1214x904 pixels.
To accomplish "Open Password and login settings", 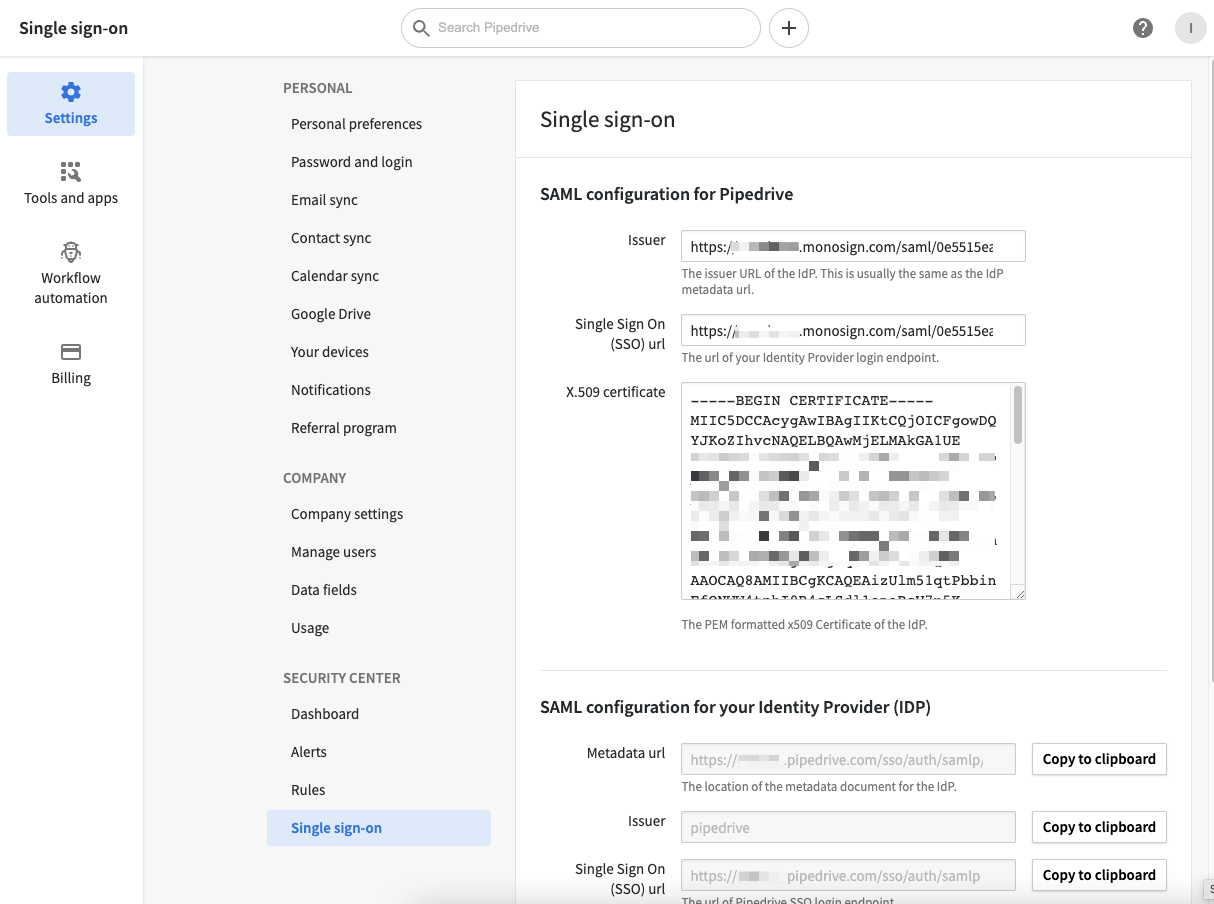I will 351,162.
